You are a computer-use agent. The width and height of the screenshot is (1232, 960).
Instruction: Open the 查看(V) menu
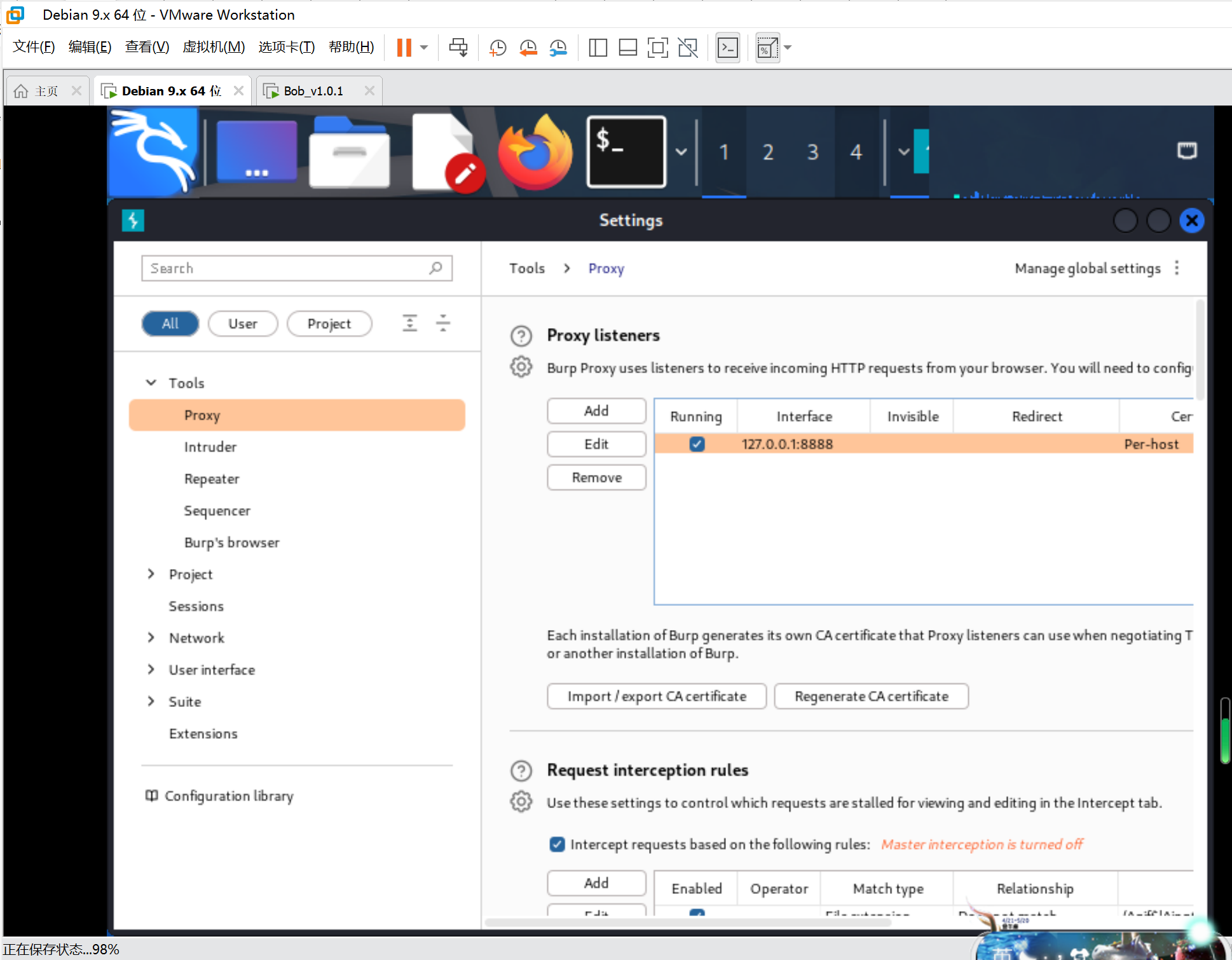tap(147, 47)
